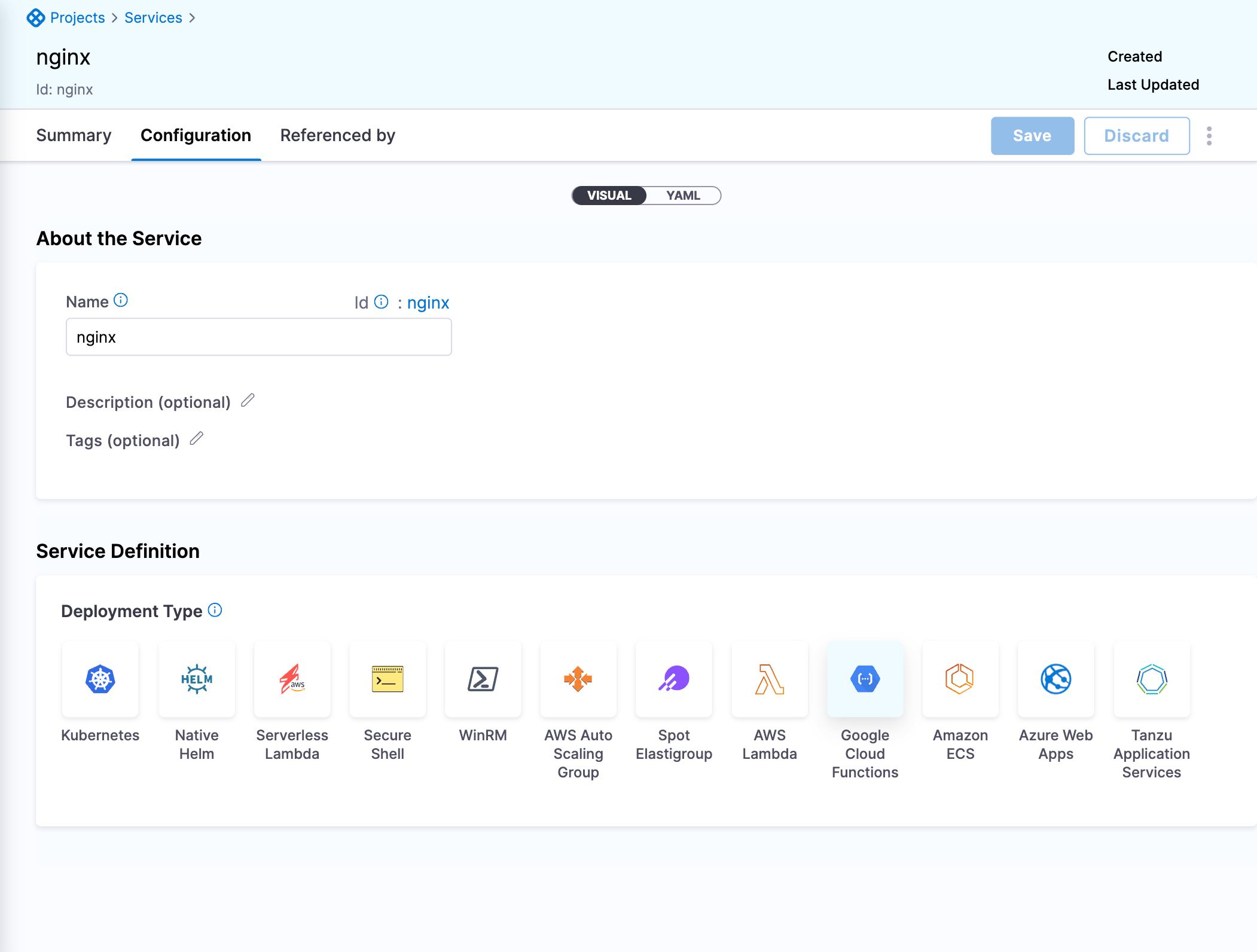Go to Services breadcrumb link
The width and height of the screenshot is (1257, 952).
click(x=153, y=18)
